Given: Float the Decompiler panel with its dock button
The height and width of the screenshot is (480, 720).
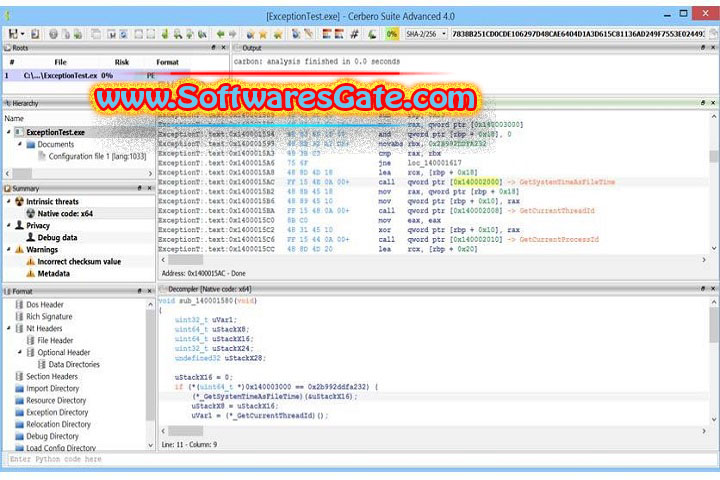Looking at the screenshot, I should pyautogui.click(x=703, y=288).
